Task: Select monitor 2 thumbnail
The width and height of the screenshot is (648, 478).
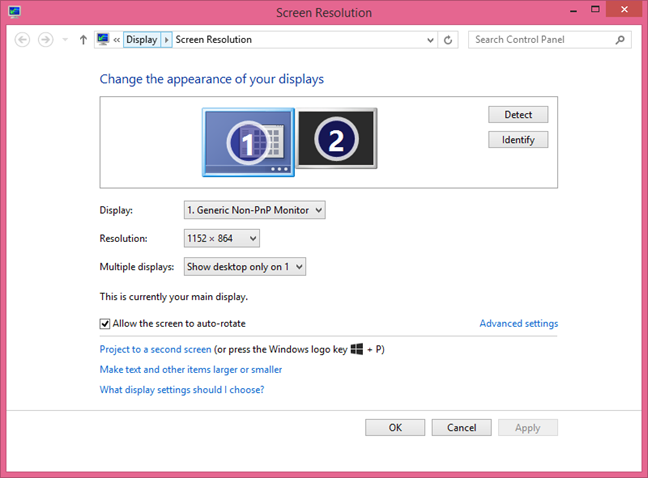Action: pyautogui.click(x=336, y=138)
